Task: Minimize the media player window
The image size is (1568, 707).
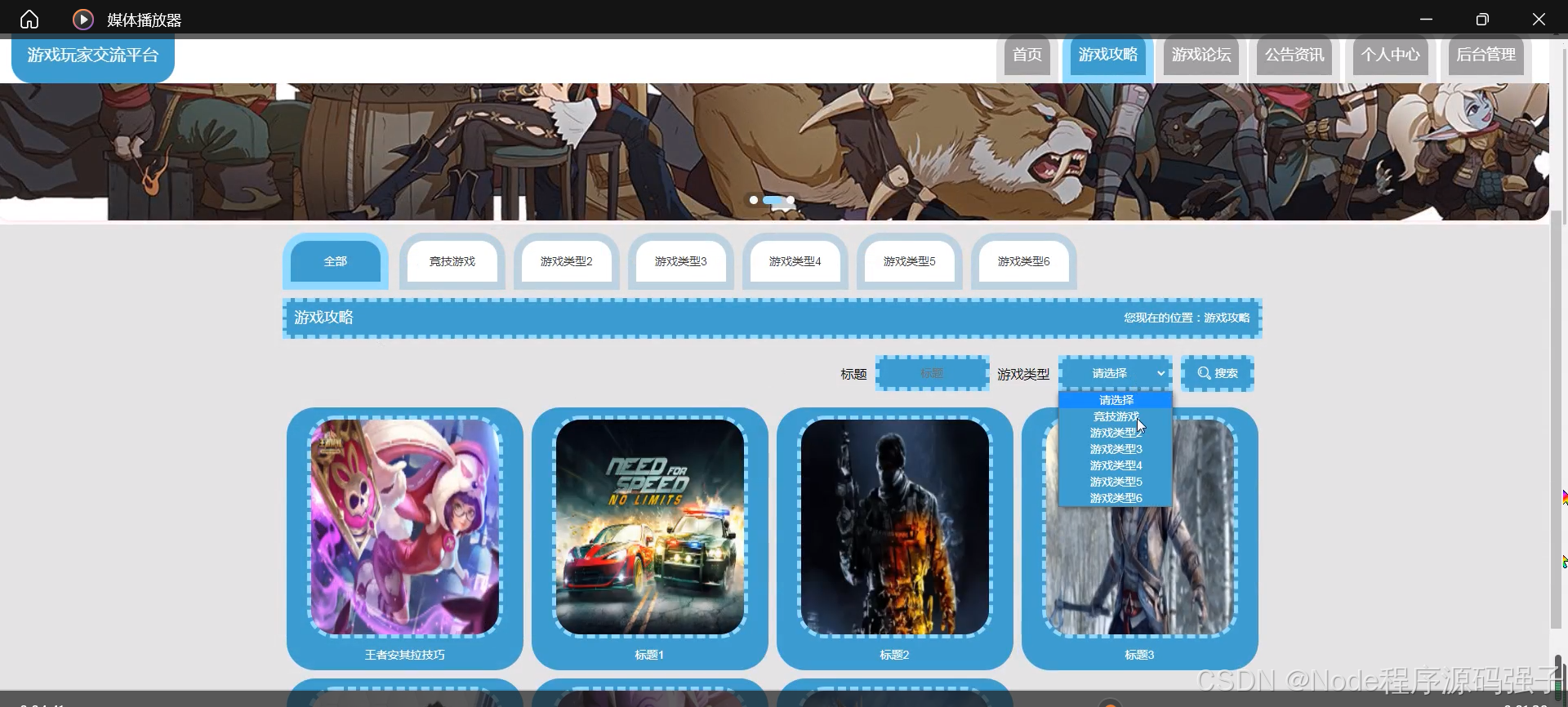Action: point(1427,19)
